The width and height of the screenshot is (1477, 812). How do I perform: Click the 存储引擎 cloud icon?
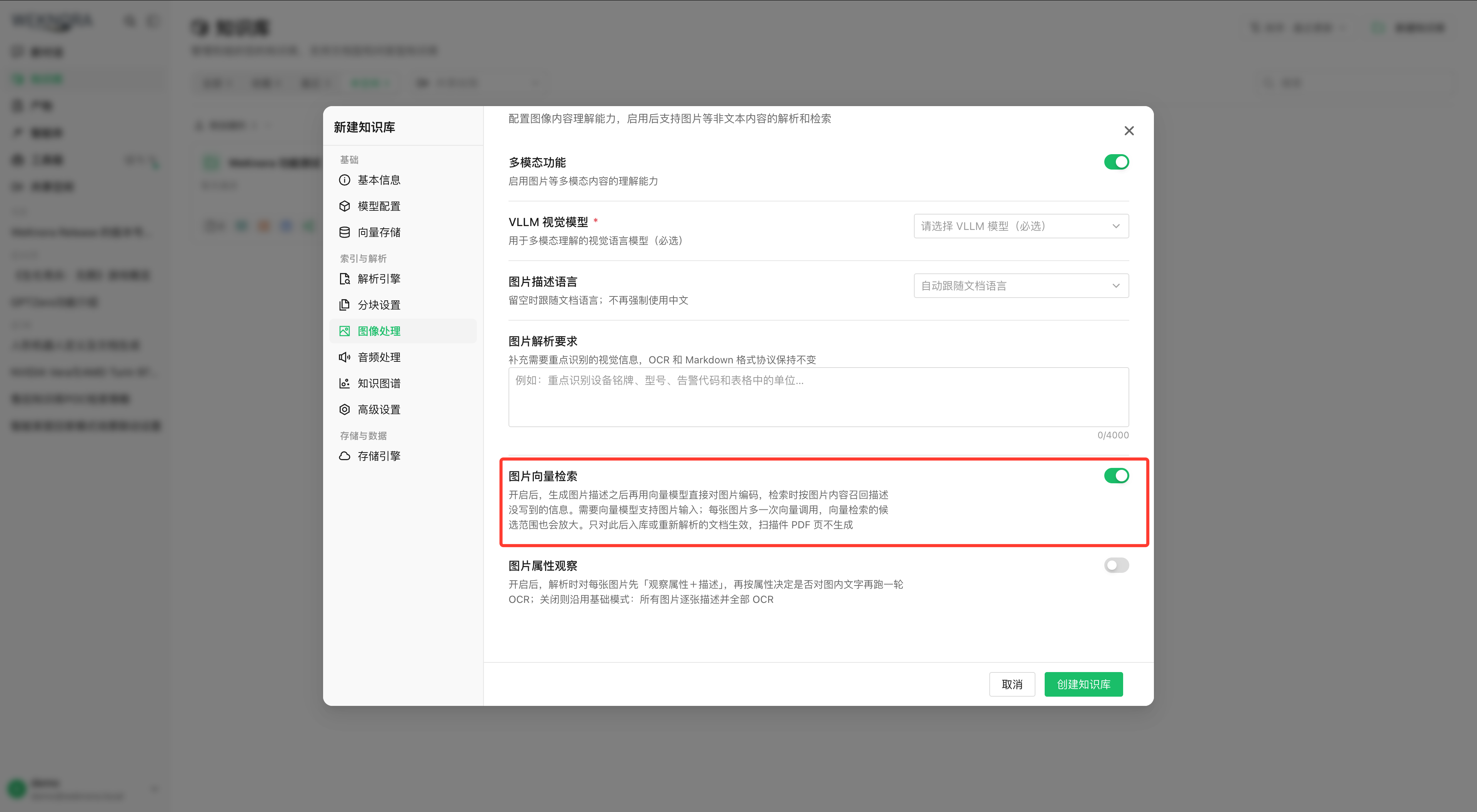point(345,456)
